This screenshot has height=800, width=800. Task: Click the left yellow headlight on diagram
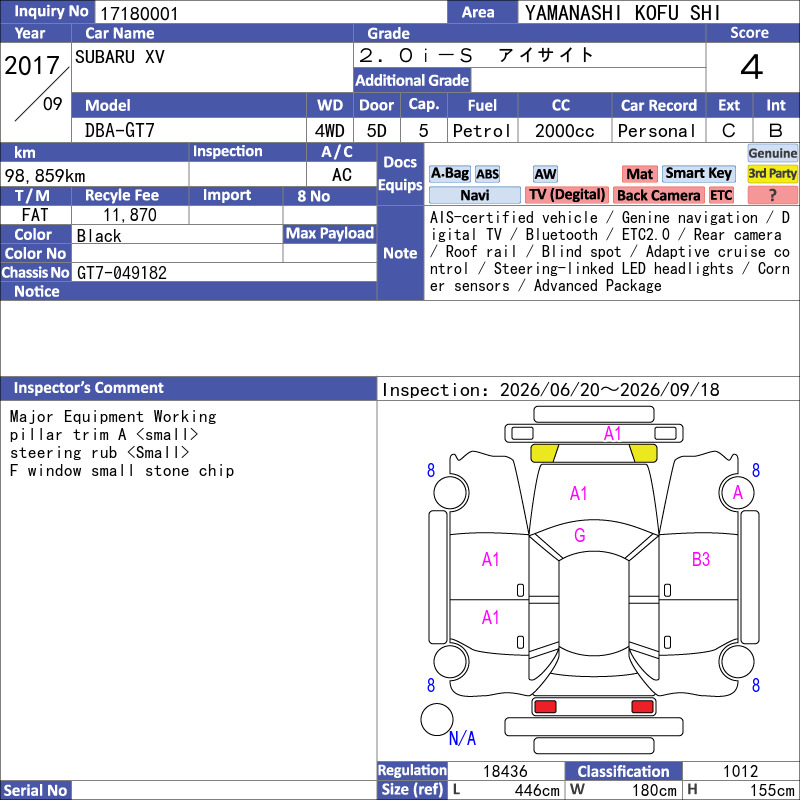(544, 453)
